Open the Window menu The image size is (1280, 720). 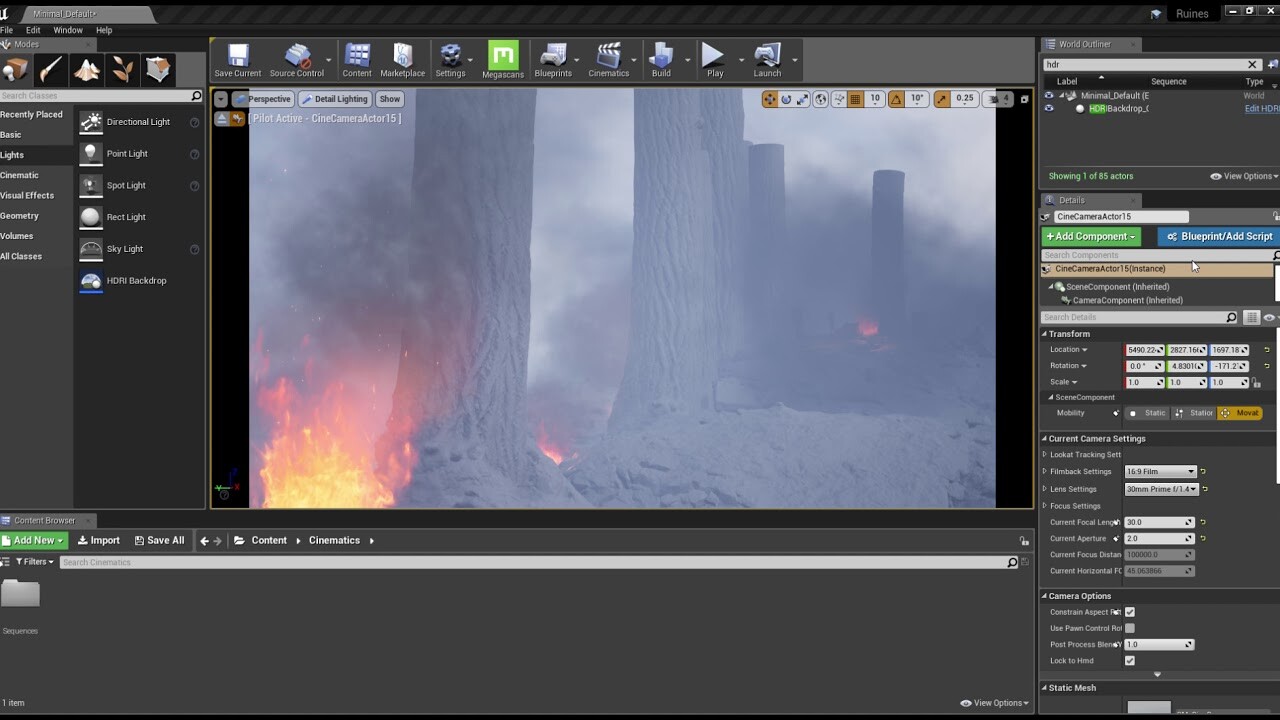[x=67, y=30]
